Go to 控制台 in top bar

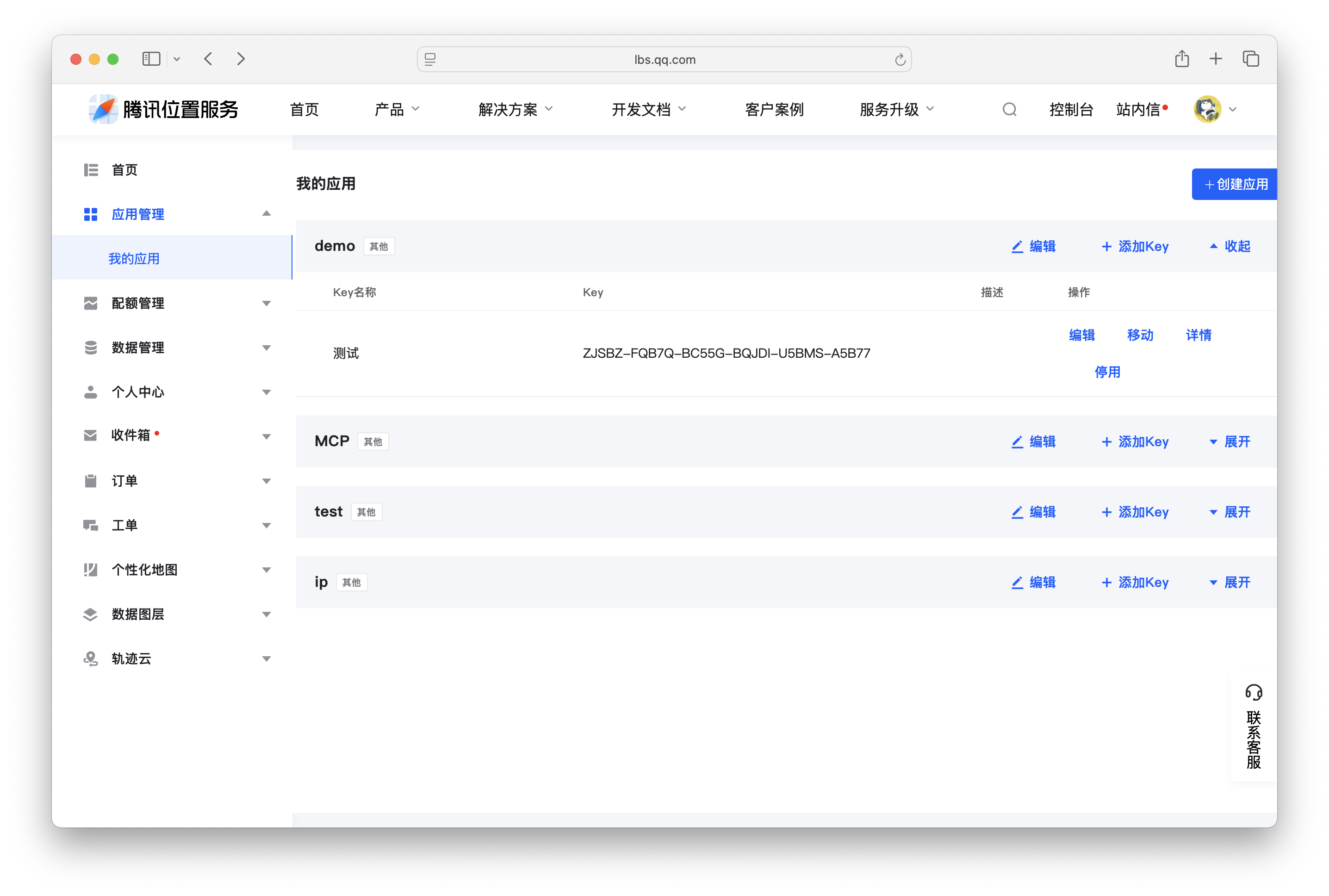[1071, 109]
